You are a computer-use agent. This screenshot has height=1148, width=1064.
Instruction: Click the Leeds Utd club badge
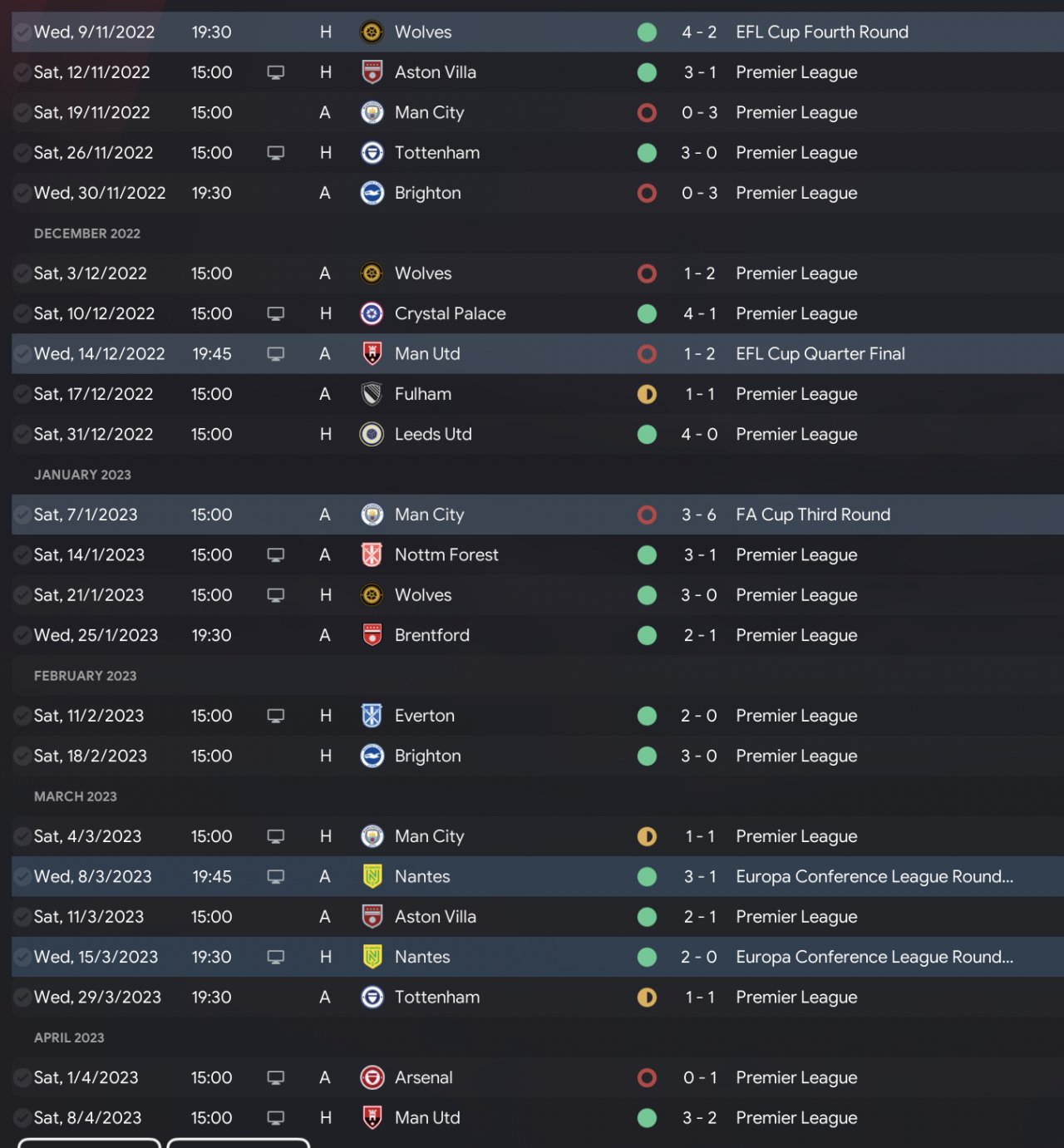click(372, 434)
